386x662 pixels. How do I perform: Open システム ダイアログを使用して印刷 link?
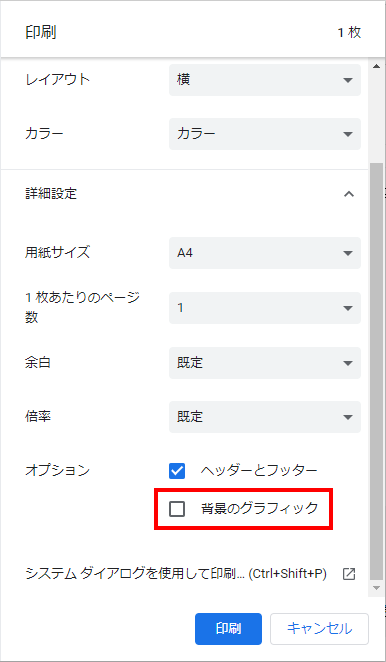pyautogui.click(x=176, y=574)
